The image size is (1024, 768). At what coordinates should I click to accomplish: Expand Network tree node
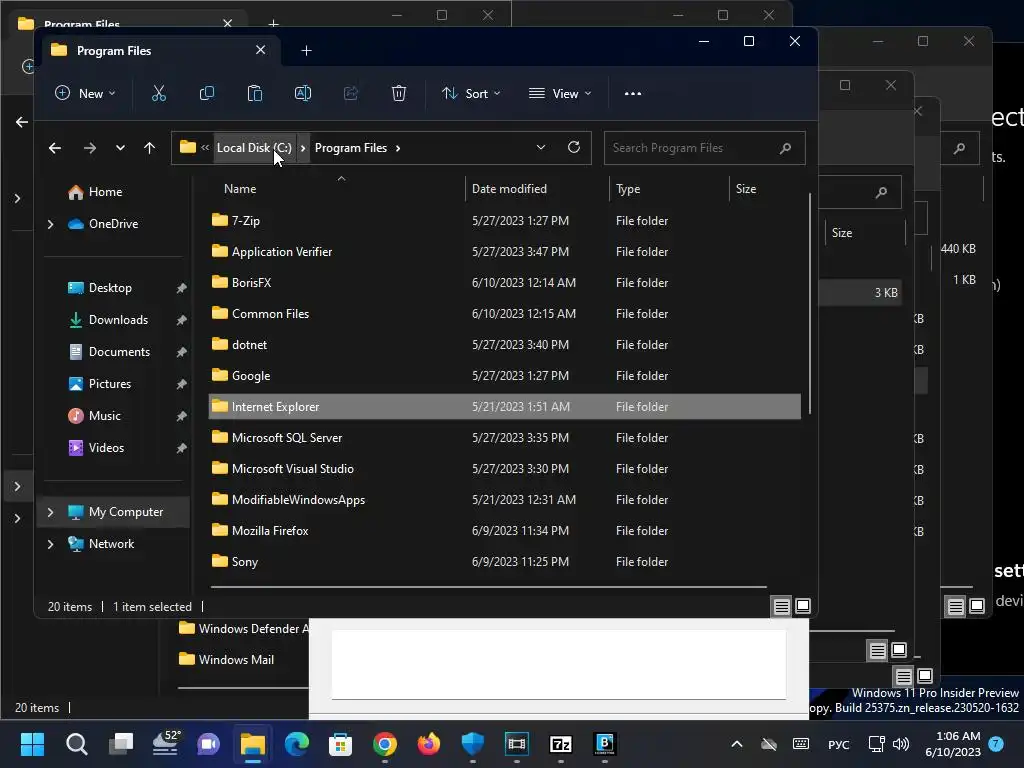(x=50, y=544)
